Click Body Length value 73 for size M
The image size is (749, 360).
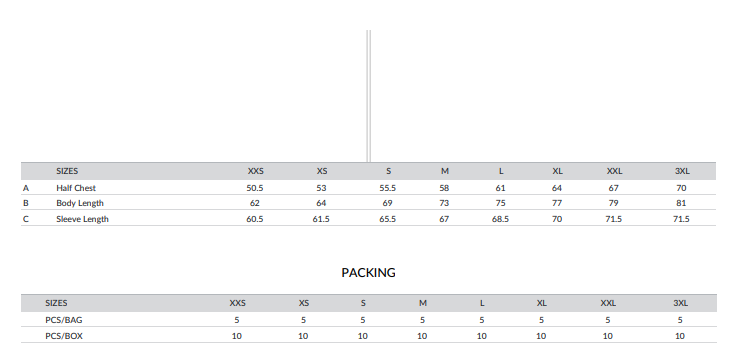click(x=444, y=203)
